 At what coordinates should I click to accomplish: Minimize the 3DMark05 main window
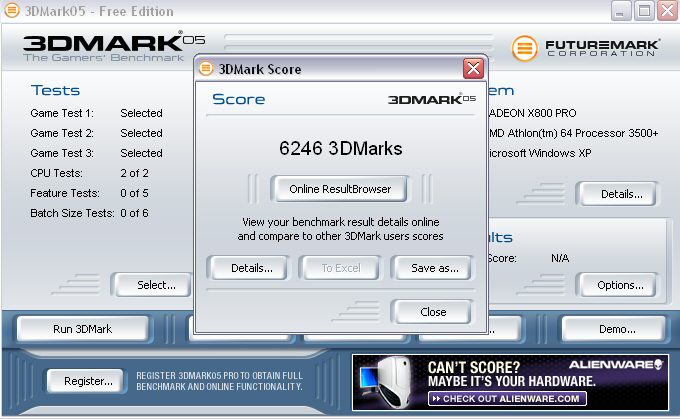tap(621, 11)
